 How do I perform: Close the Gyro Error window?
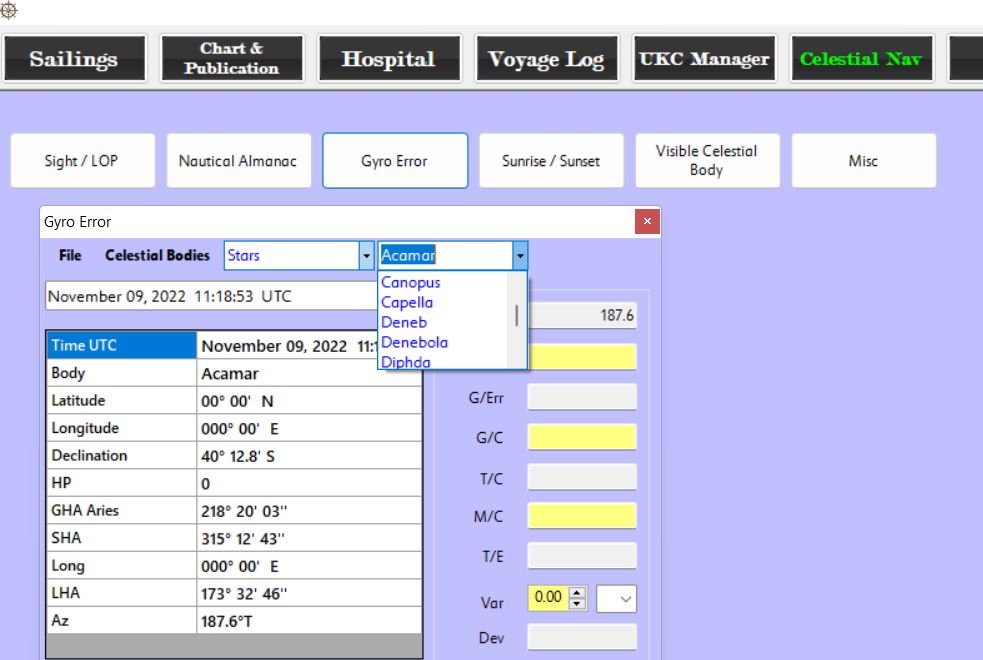pyautogui.click(x=647, y=221)
